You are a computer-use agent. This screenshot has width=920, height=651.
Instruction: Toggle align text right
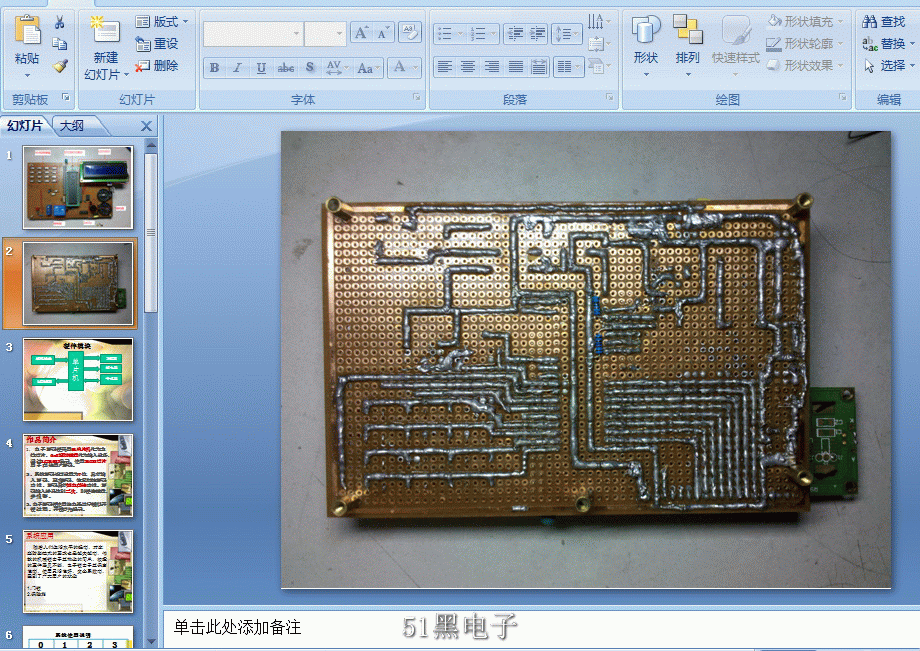(492, 67)
